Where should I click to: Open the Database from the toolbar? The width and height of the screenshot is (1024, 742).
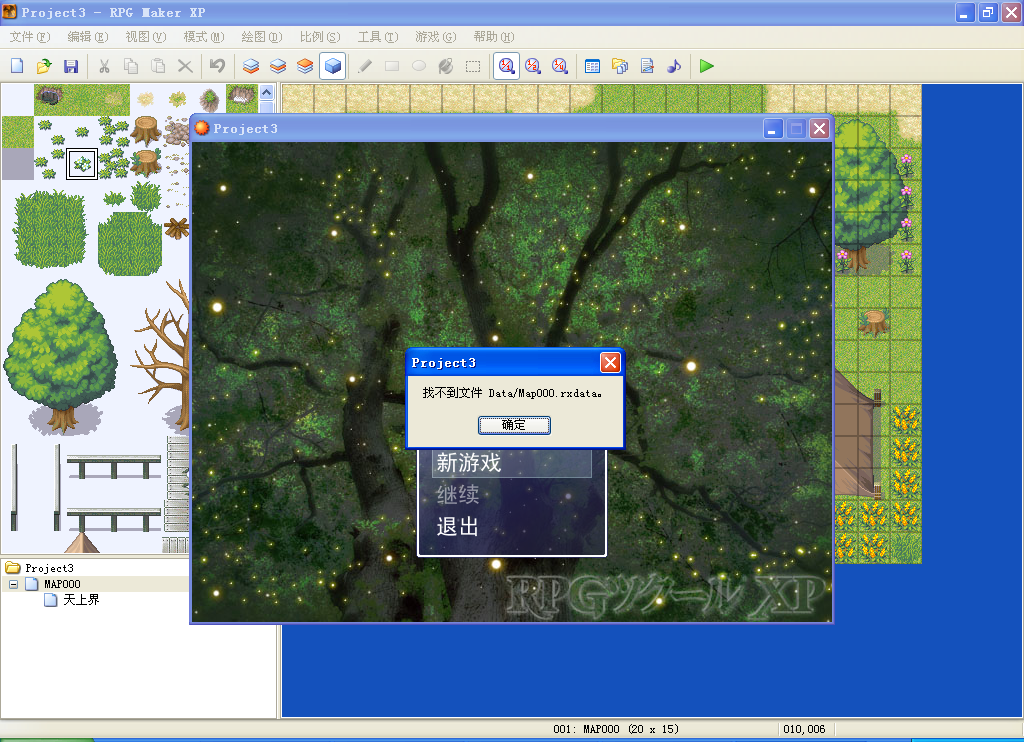pyautogui.click(x=592, y=66)
